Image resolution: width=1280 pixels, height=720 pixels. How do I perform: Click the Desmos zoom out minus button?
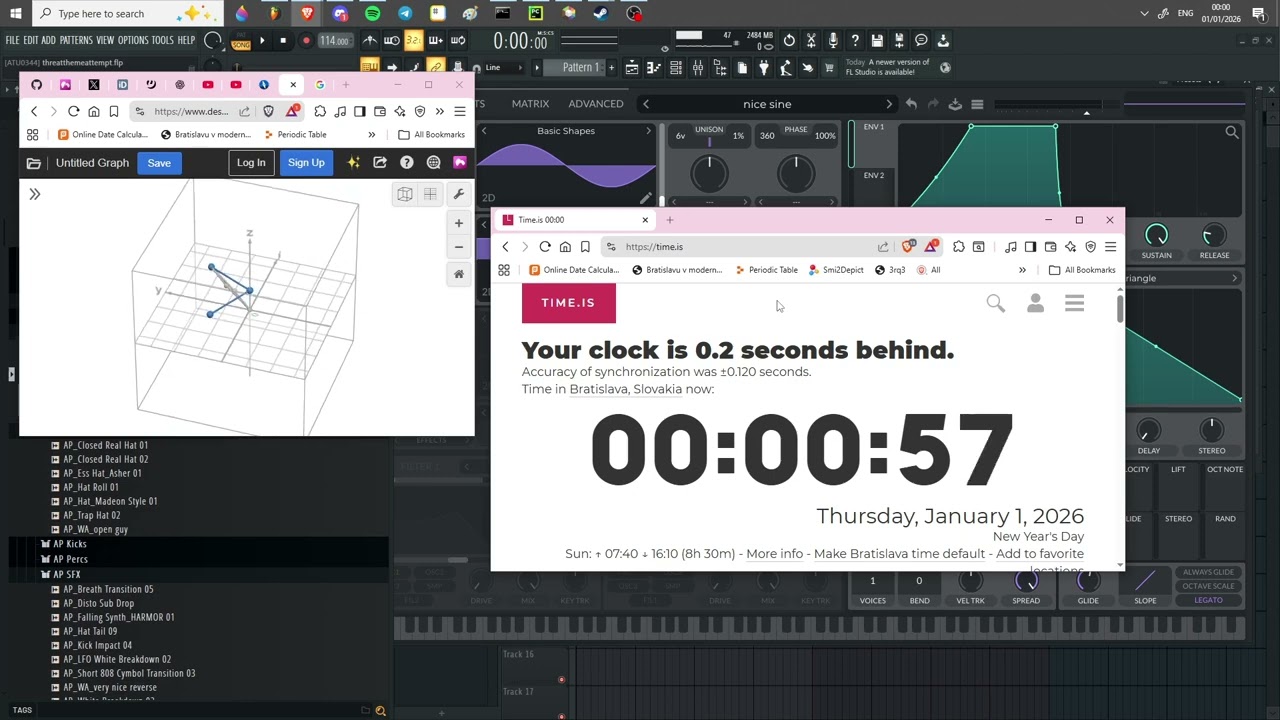tap(459, 247)
